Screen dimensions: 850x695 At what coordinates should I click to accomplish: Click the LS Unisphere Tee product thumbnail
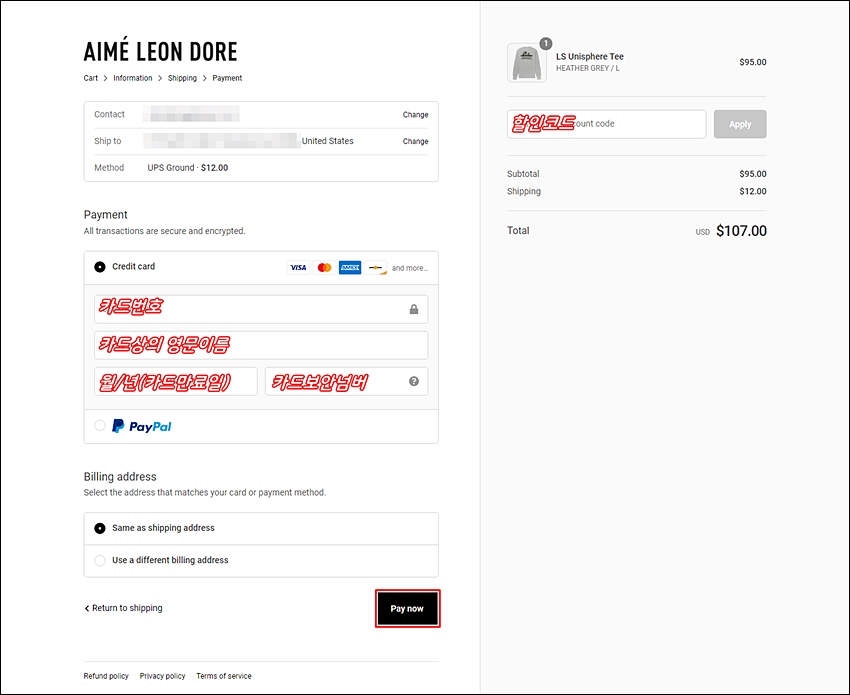click(527, 63)
